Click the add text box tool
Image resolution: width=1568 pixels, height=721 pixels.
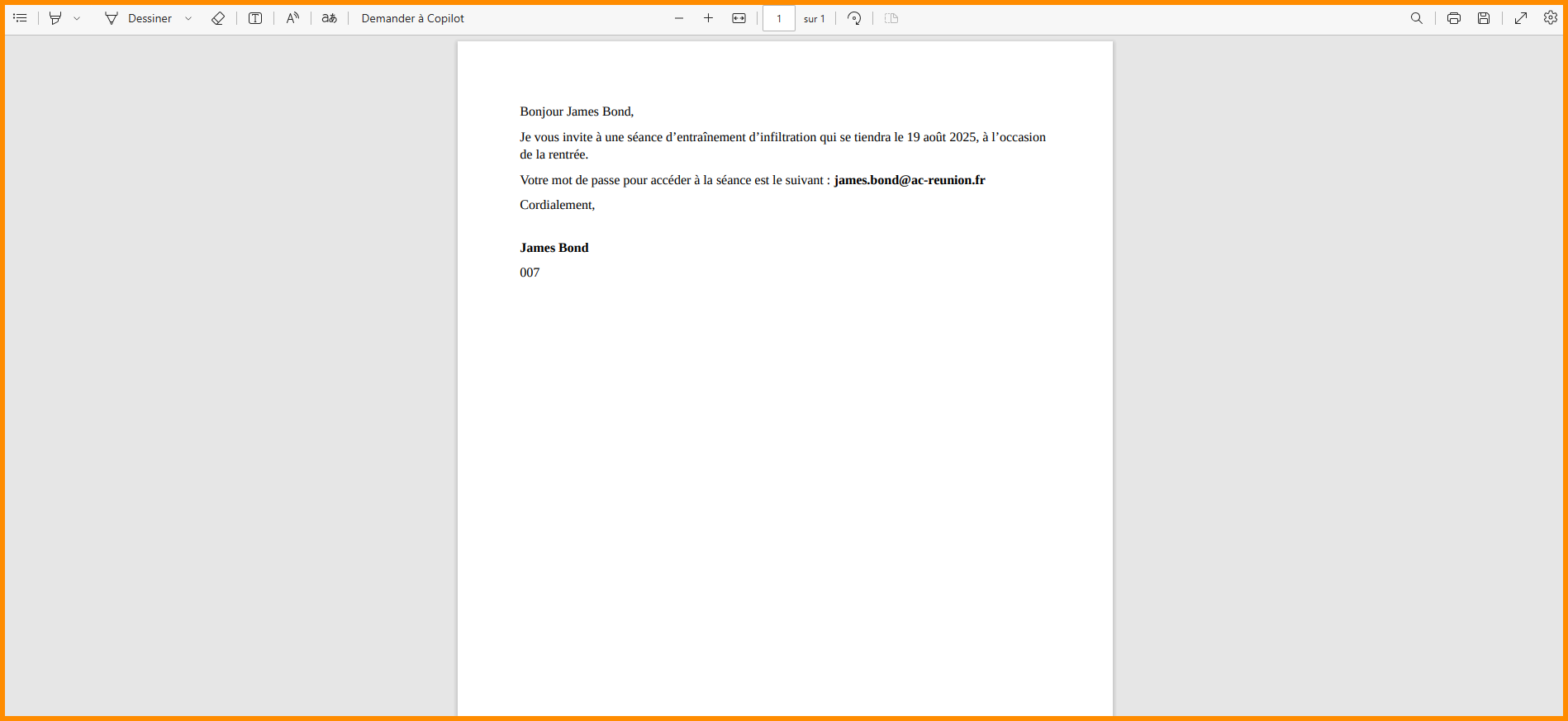click(x=255, y=18)
